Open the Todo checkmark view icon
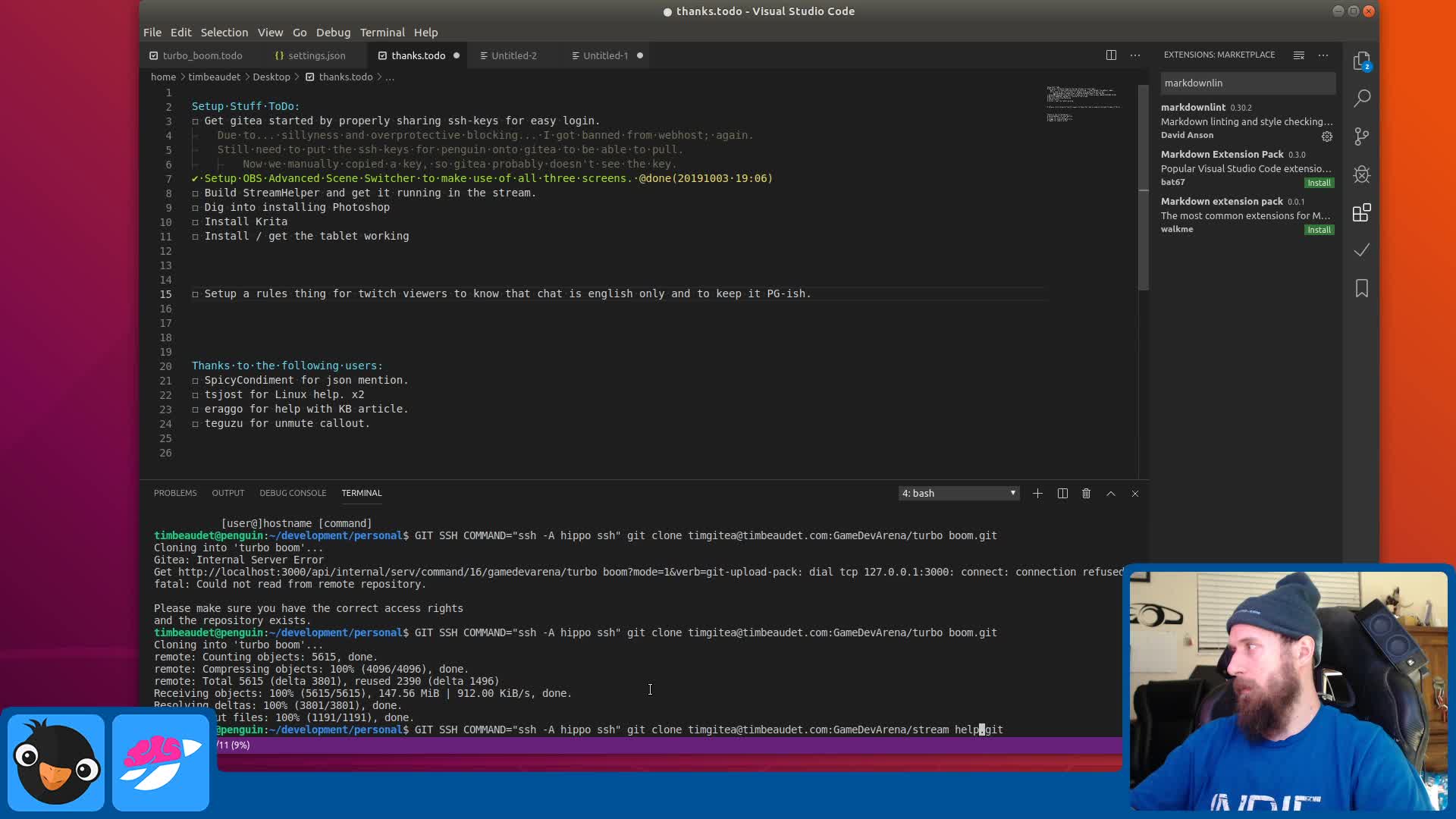This screenshot has height=819, width=1456. (1362, 250)
